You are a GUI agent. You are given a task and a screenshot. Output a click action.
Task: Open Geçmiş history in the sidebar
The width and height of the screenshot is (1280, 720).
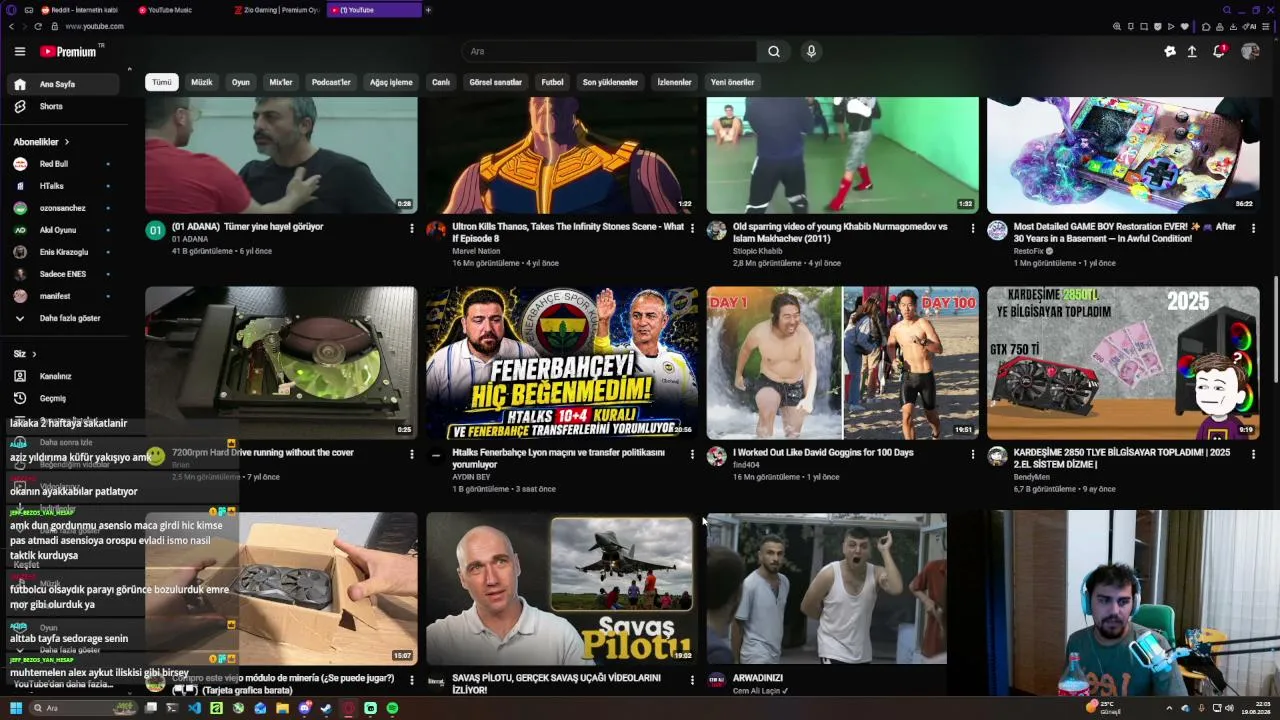[x=64, y=398]
